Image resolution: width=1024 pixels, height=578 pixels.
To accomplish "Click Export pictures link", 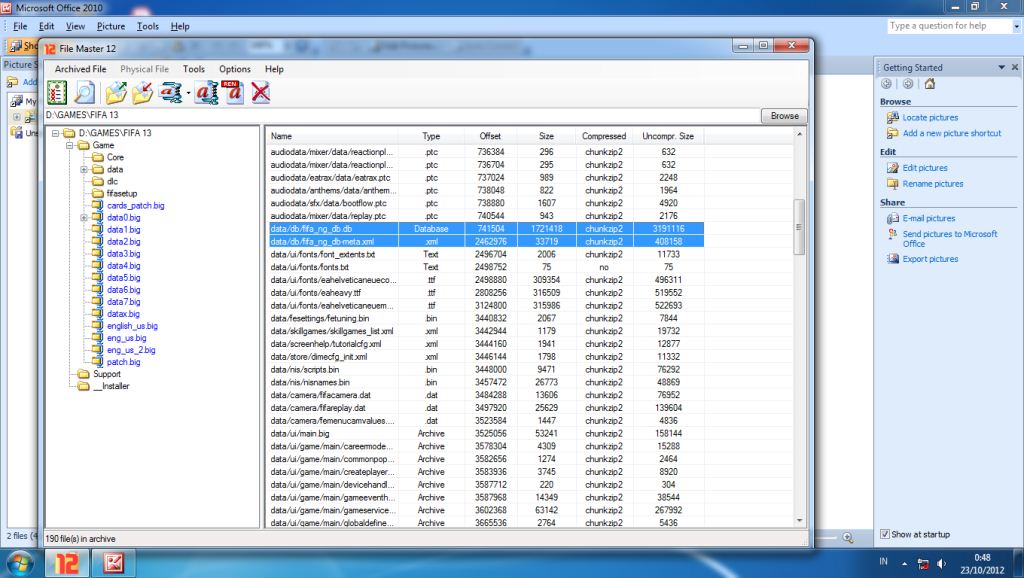I will pyautogui.click(x=930, y=259).
